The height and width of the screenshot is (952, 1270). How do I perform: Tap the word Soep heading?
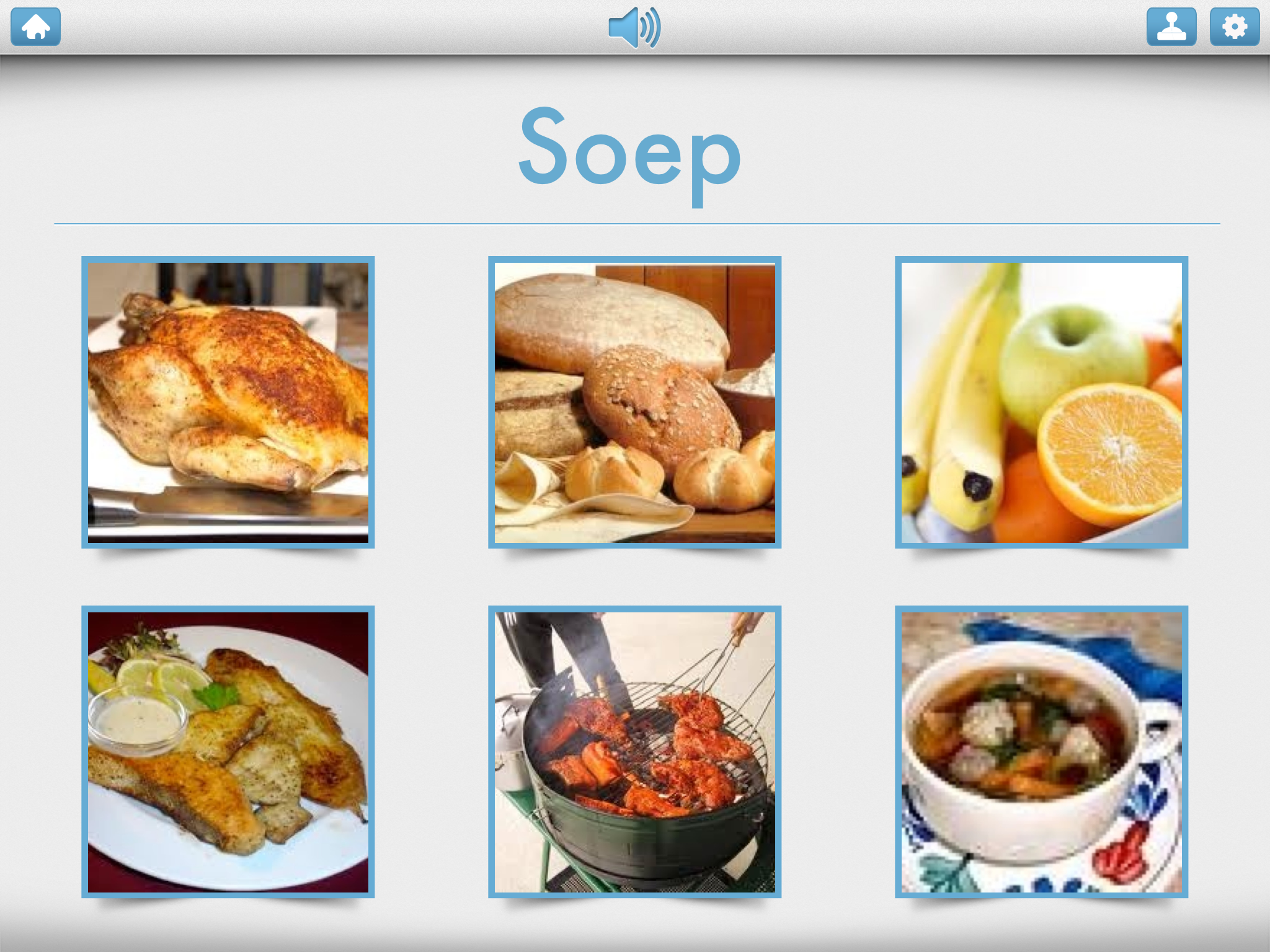630,155
